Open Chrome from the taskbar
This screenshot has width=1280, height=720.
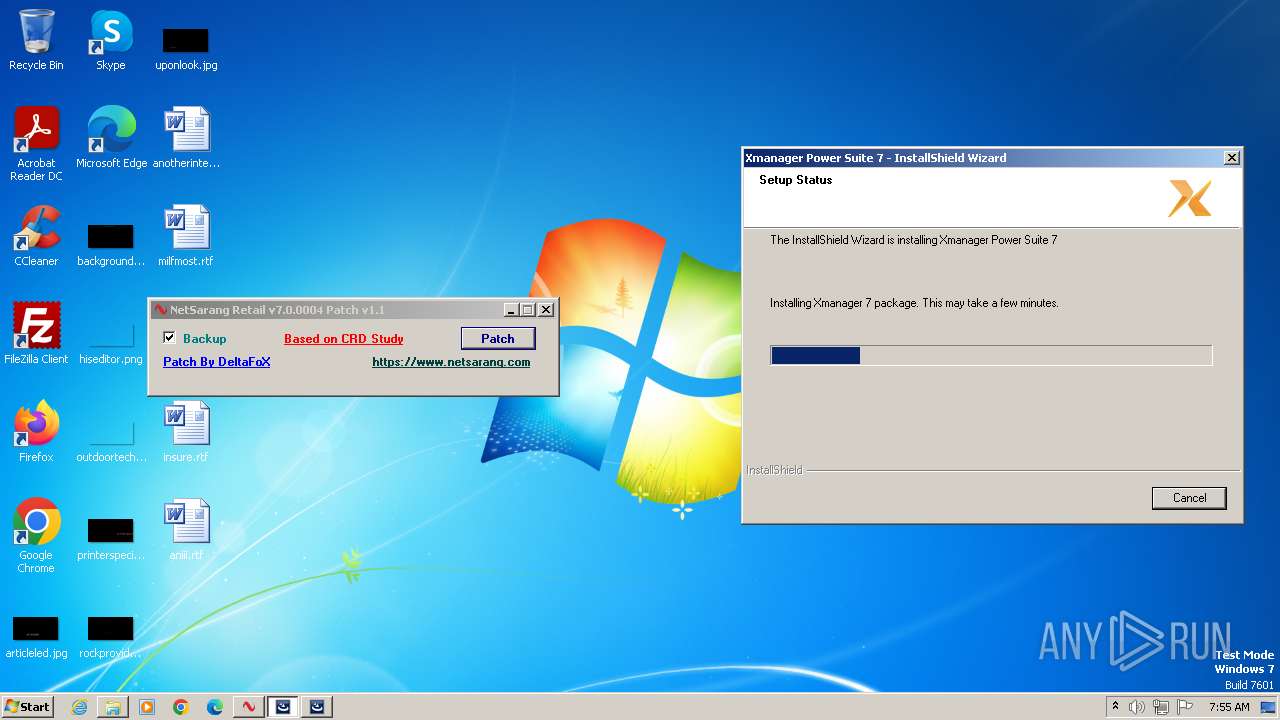[x=181, y=707]
